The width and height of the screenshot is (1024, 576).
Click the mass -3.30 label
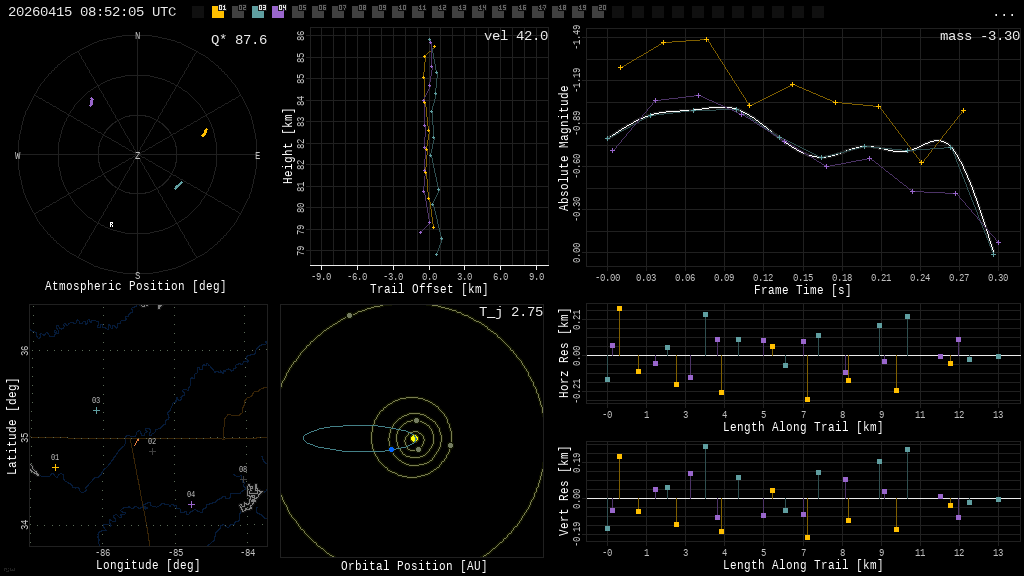coord(979,36)
